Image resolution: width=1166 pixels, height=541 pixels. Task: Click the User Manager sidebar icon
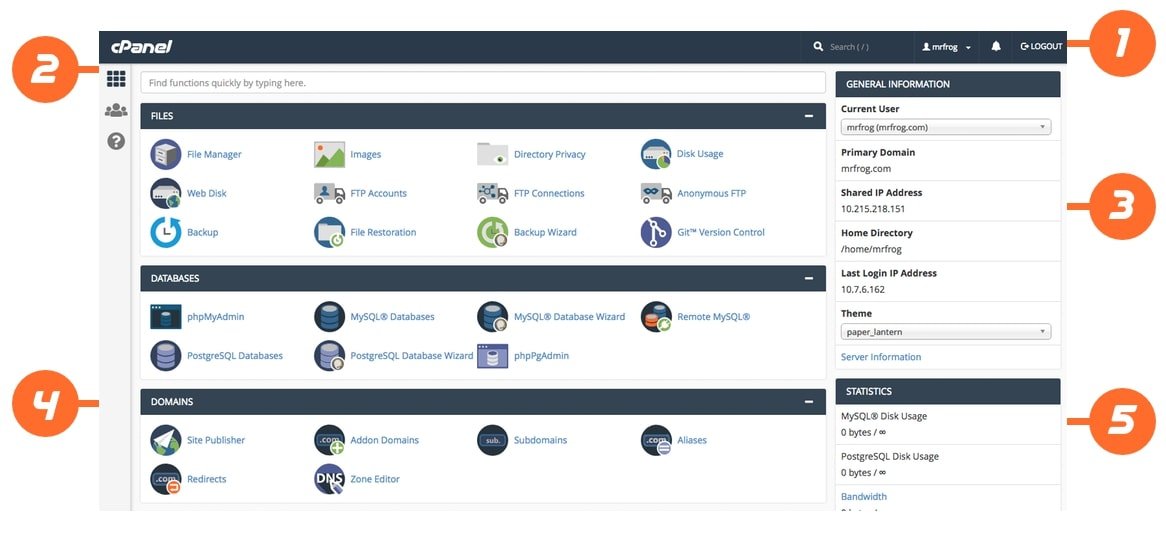coord(116,110)
